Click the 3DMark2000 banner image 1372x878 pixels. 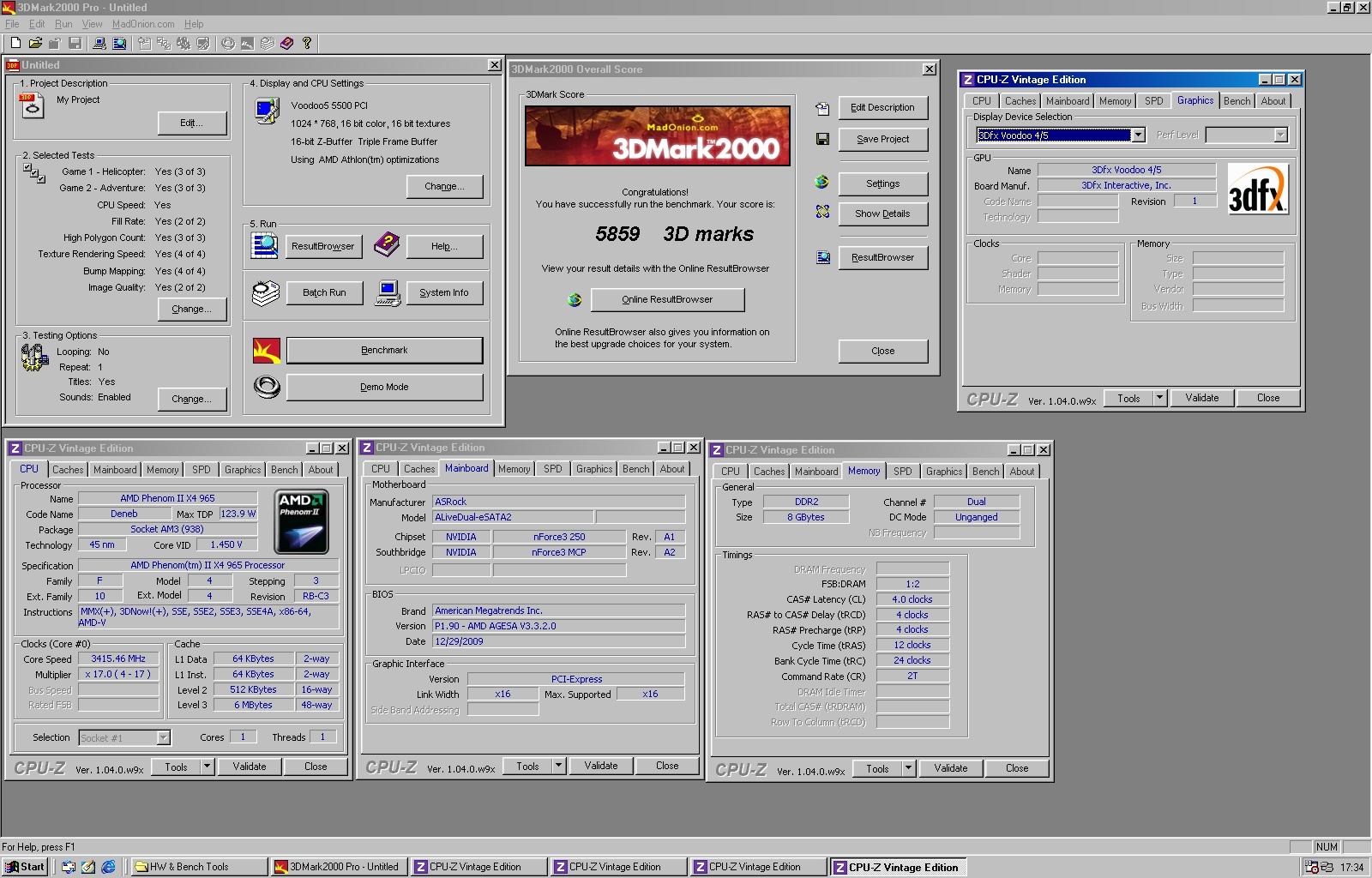point(658,135)
